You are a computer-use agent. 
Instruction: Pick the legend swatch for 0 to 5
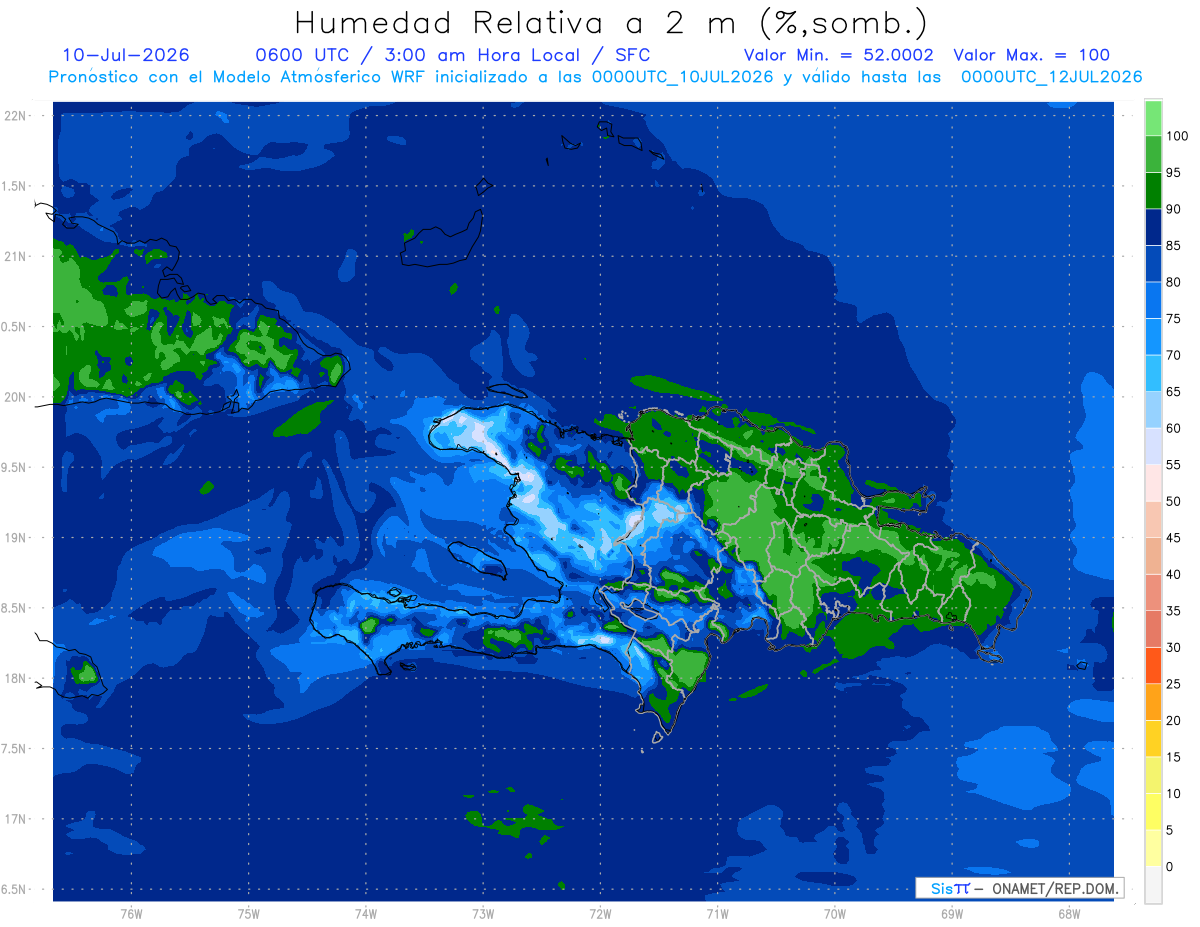pos(1153,848)
